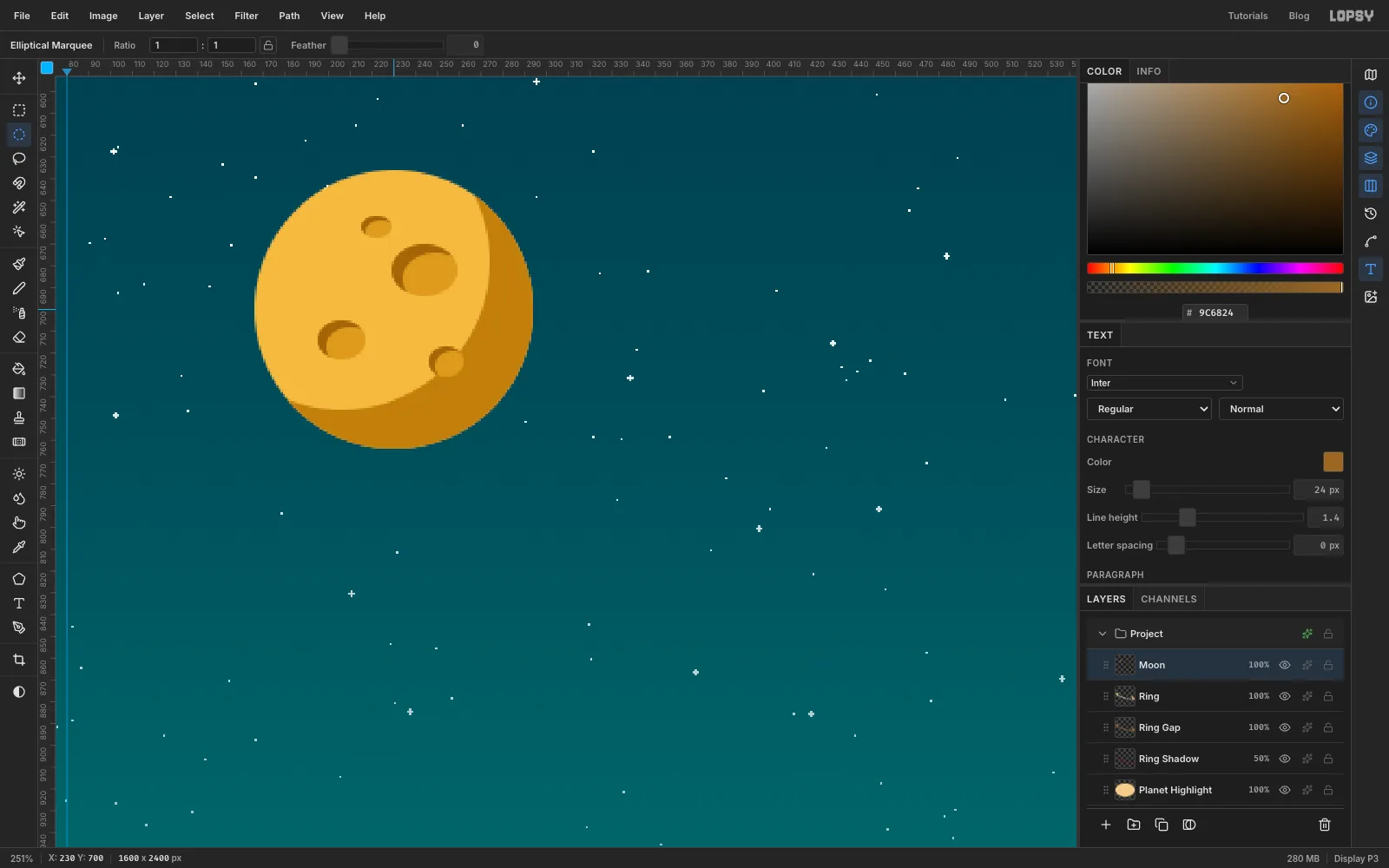This screenshot has height=868, width=1389.
Task: Select the Eyedropper tool
Action: click(x=19, y=547)
